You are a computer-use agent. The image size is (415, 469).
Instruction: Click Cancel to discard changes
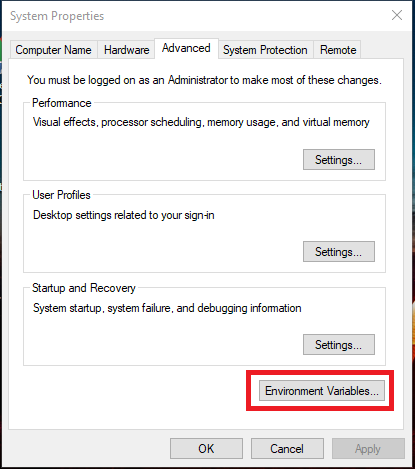[x=287, y=449]
